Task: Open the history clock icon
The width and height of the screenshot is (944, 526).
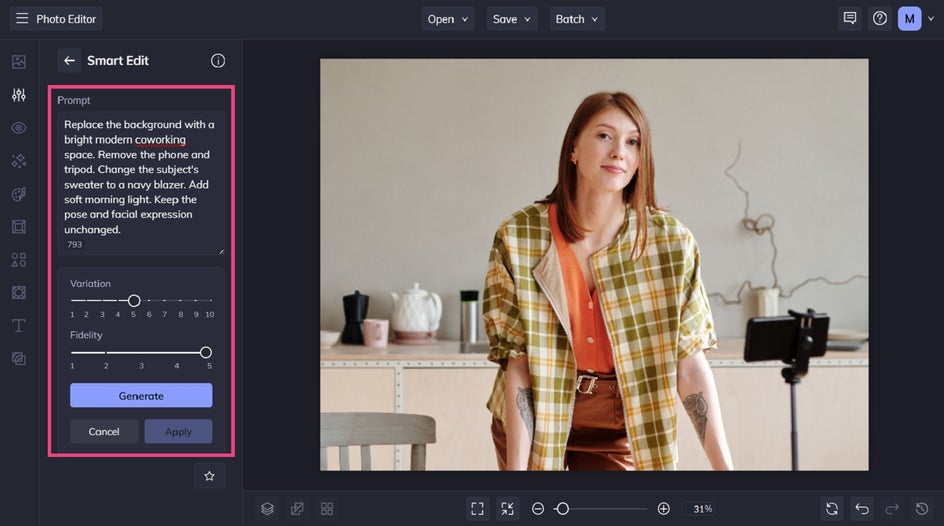Action: (922, 509)
